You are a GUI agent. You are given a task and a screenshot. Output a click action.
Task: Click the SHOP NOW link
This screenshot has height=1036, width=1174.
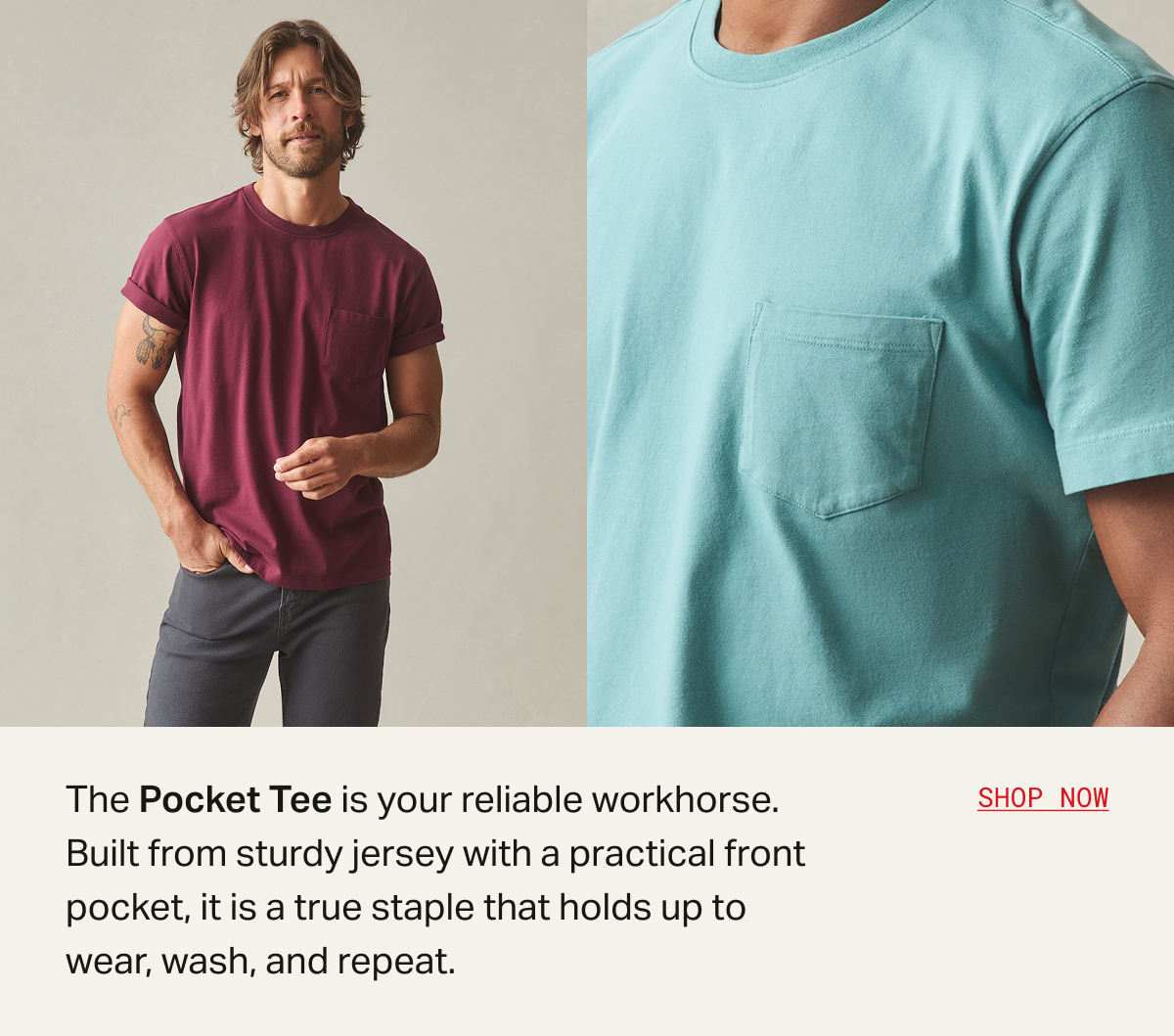point(1043,798)
